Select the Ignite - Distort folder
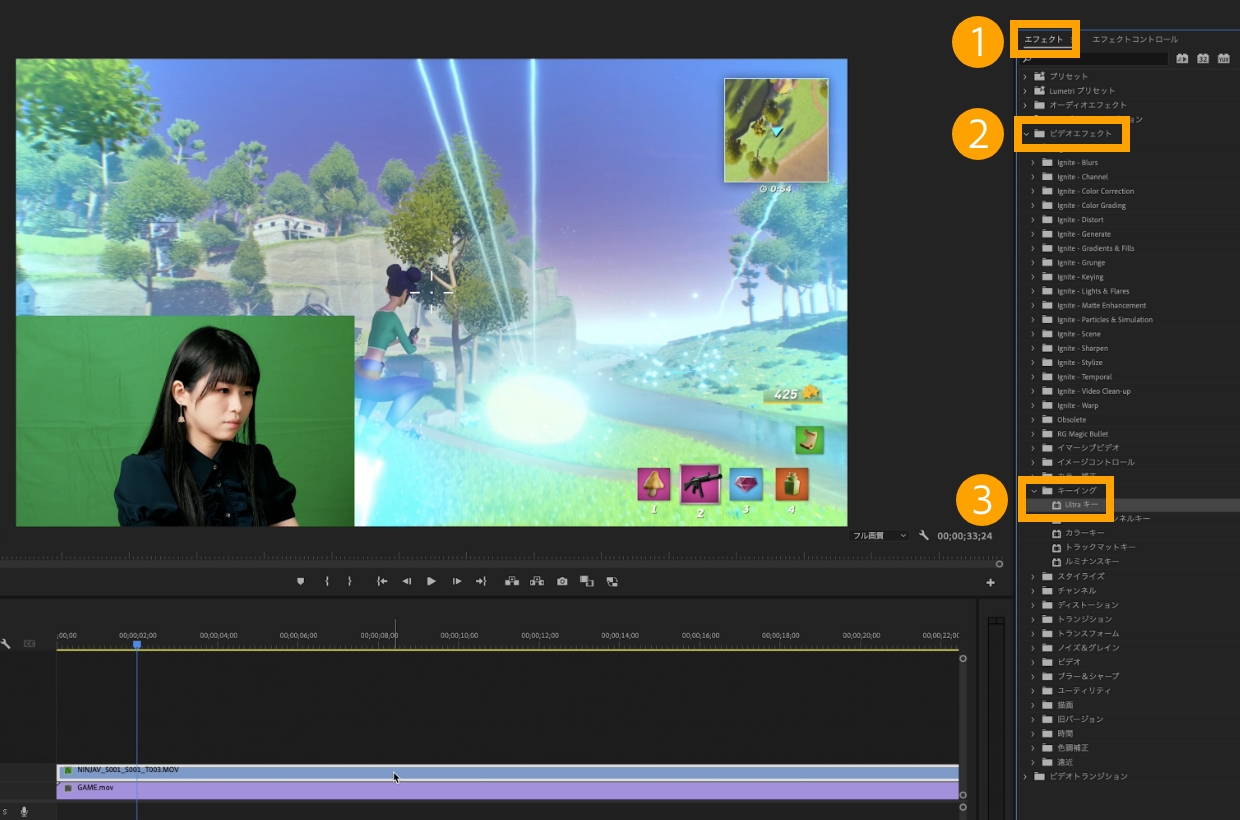Image resolution: width=1240 pixels, height=820 pixels. 1080,220
